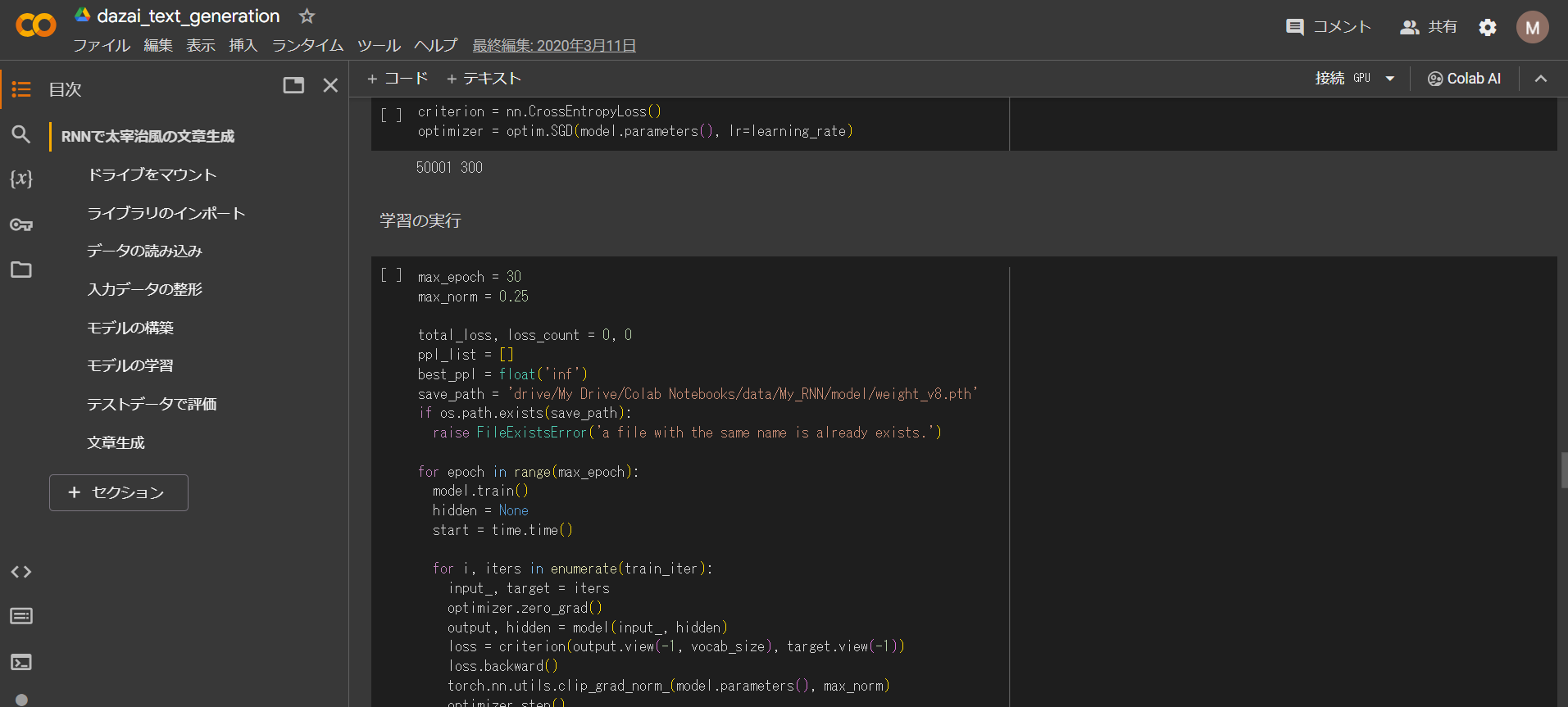This screenshot has height=707, width=1568.
Task: Open the command palette icon
Action: (21, 616)
